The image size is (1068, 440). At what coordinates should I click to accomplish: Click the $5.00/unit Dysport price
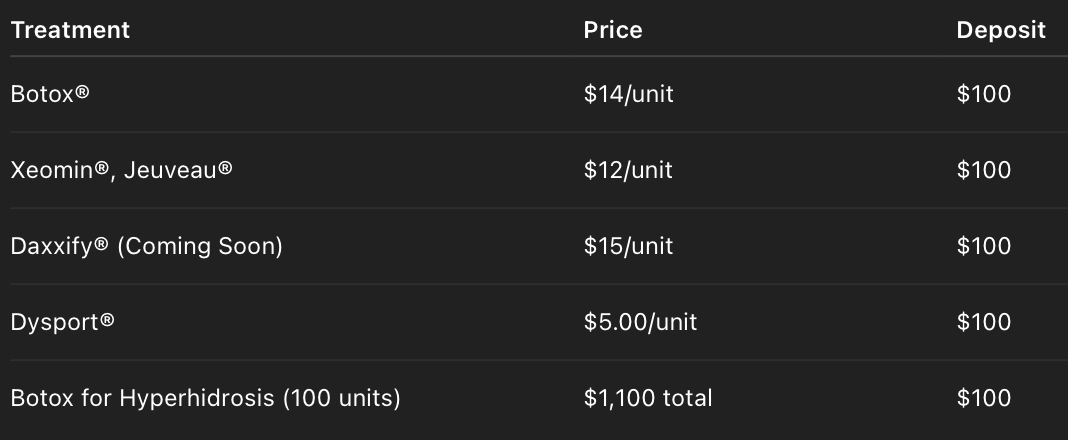640,322
